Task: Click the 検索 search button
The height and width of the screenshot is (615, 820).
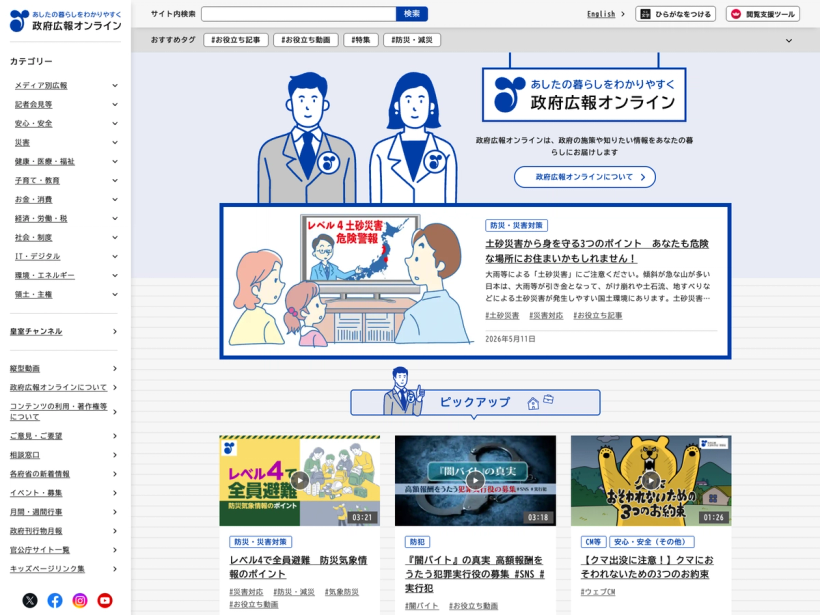Action: [412, 14]
